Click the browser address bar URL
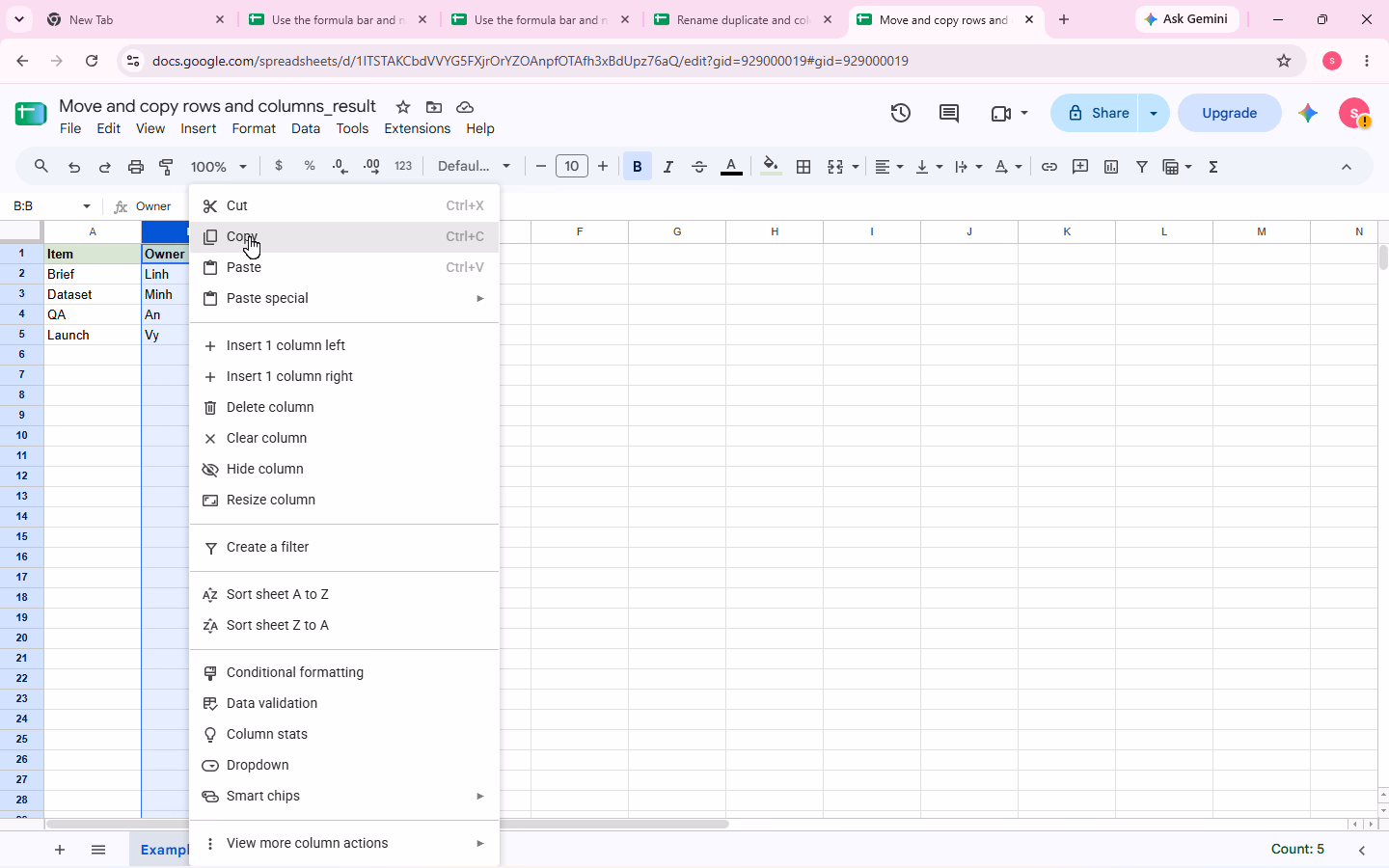This screenshot has height=868, width=1389. click(531, 61)
